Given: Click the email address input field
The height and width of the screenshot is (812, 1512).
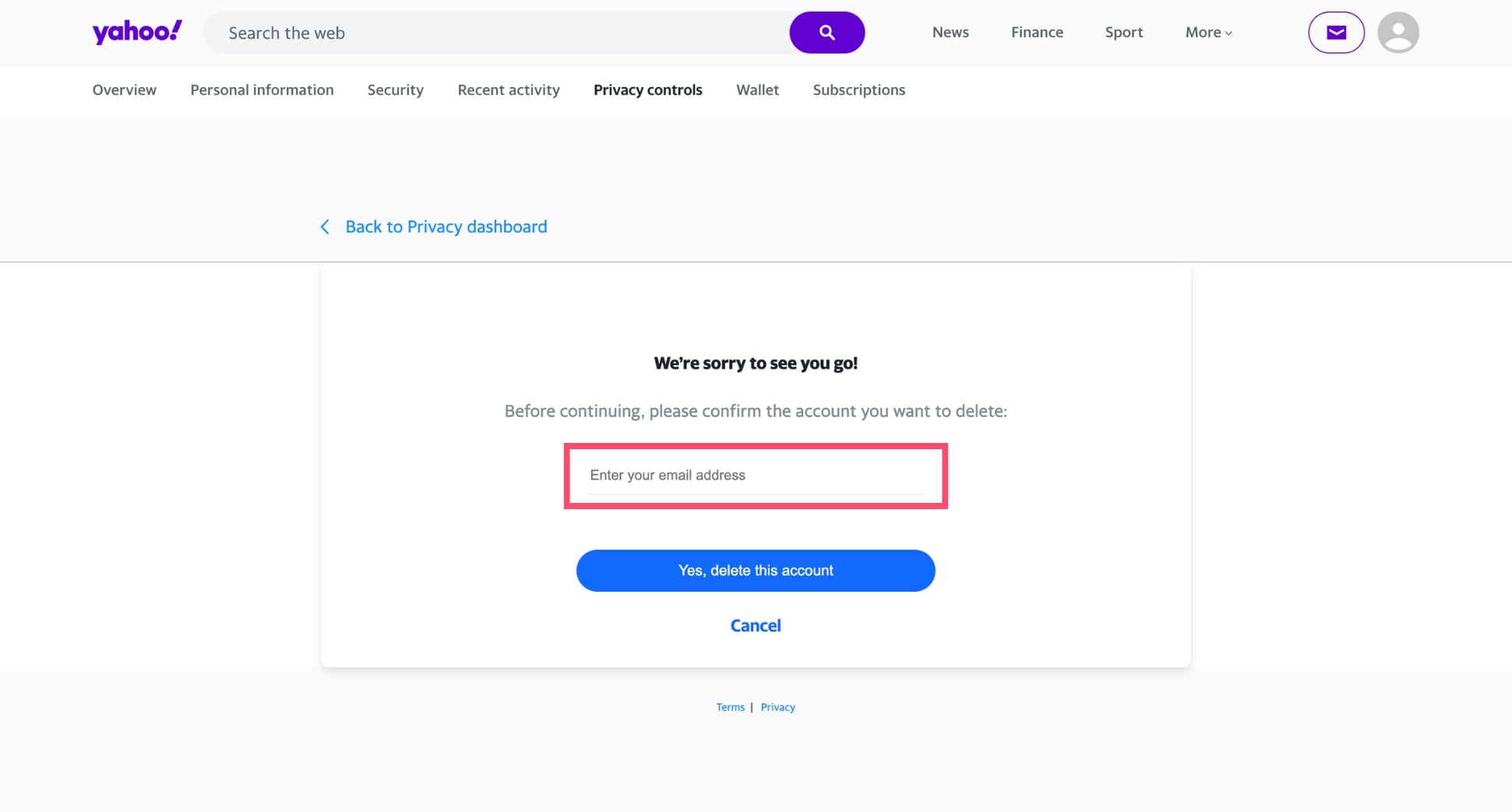Looking at the screenshot, I should tap(755, 475).
